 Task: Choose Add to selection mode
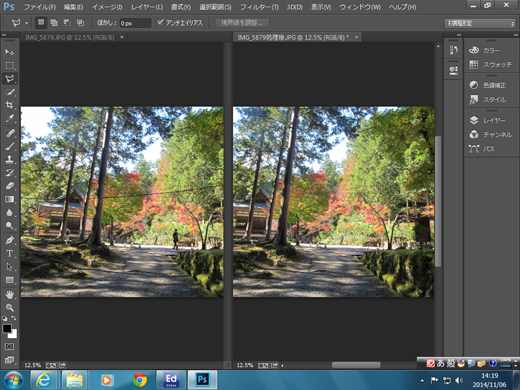54,23
